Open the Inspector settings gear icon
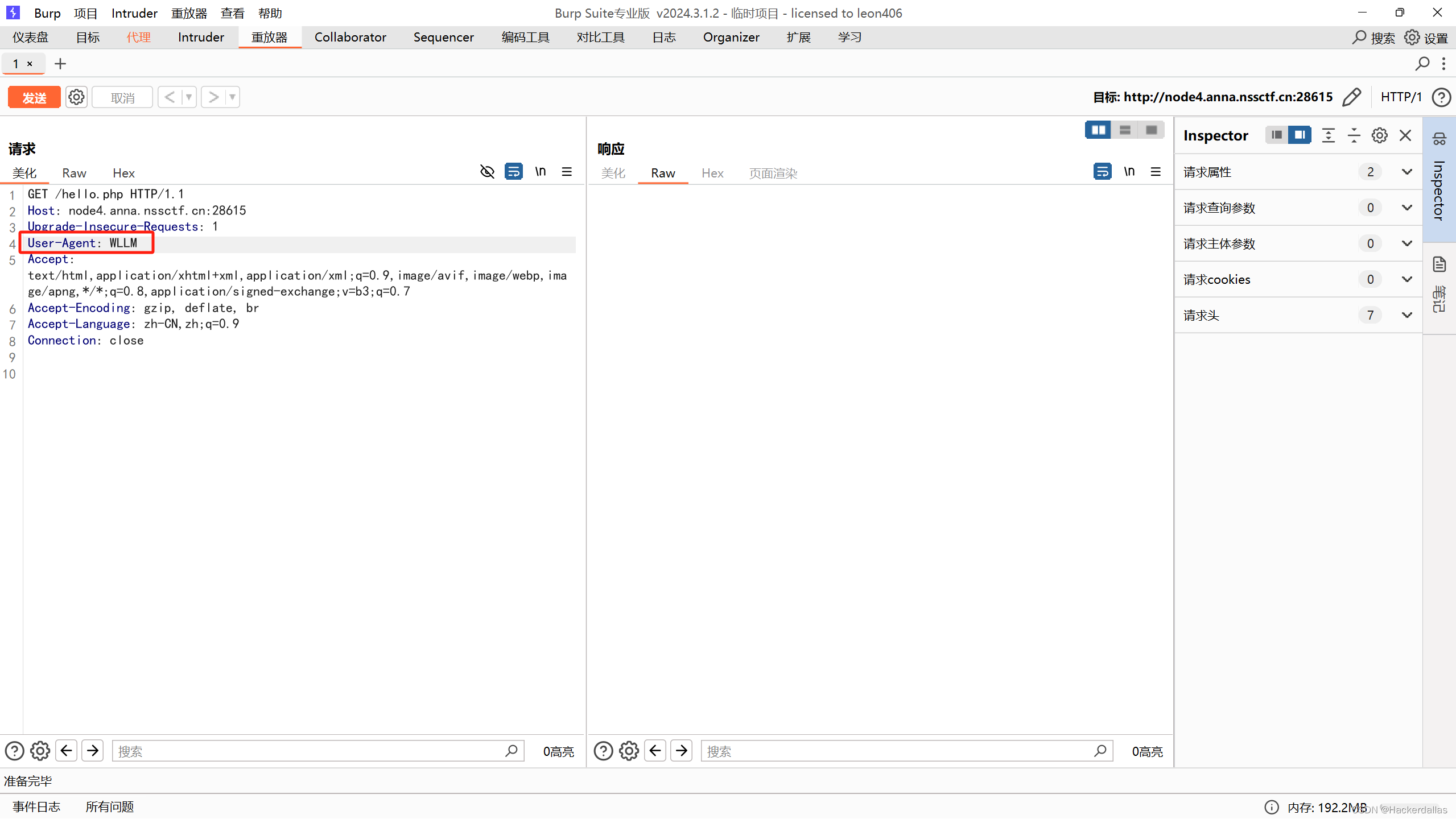Screen dimensions: 1456x819 point(1379,135)
